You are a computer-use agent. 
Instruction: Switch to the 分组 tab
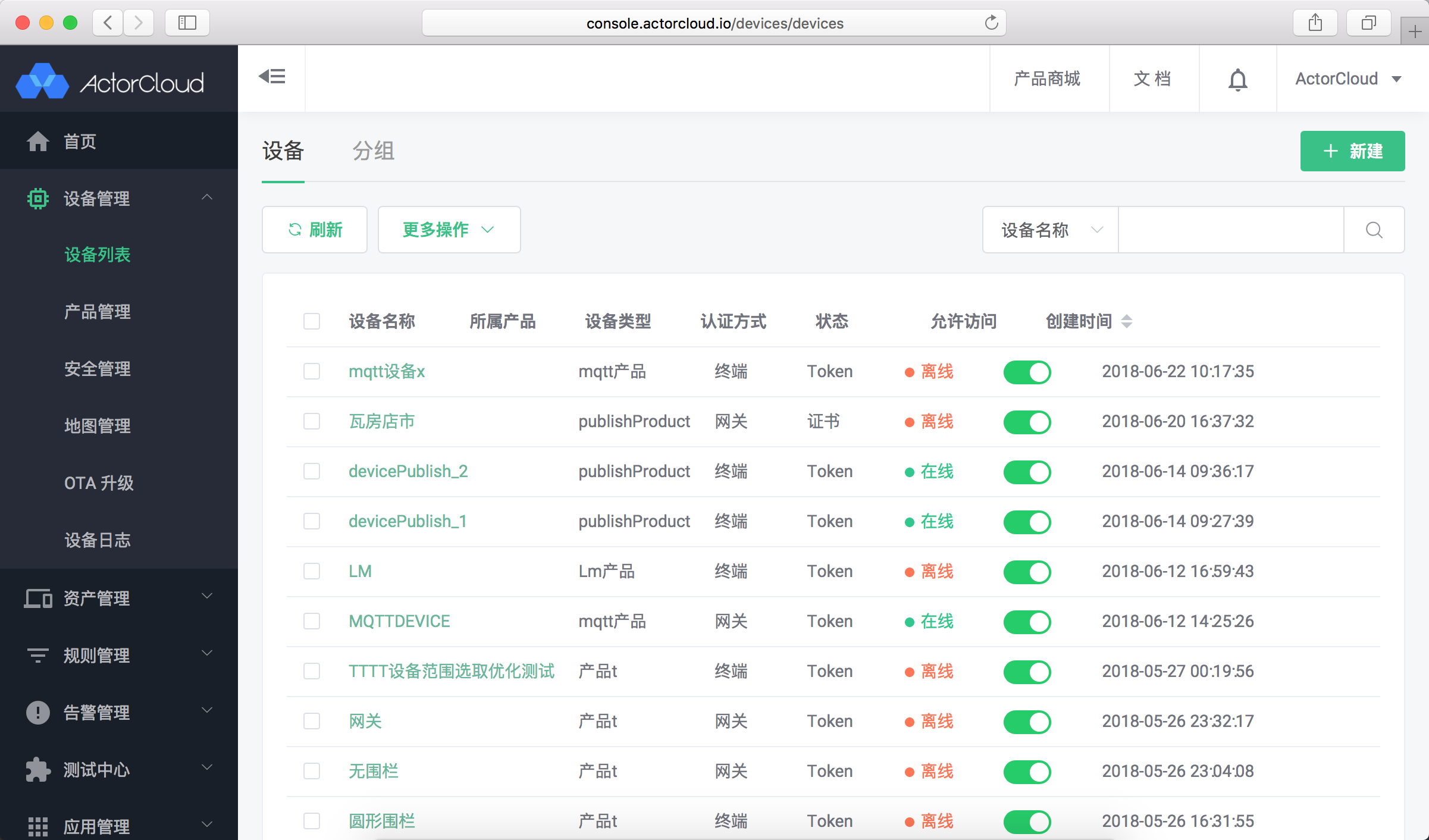(373, 151)
